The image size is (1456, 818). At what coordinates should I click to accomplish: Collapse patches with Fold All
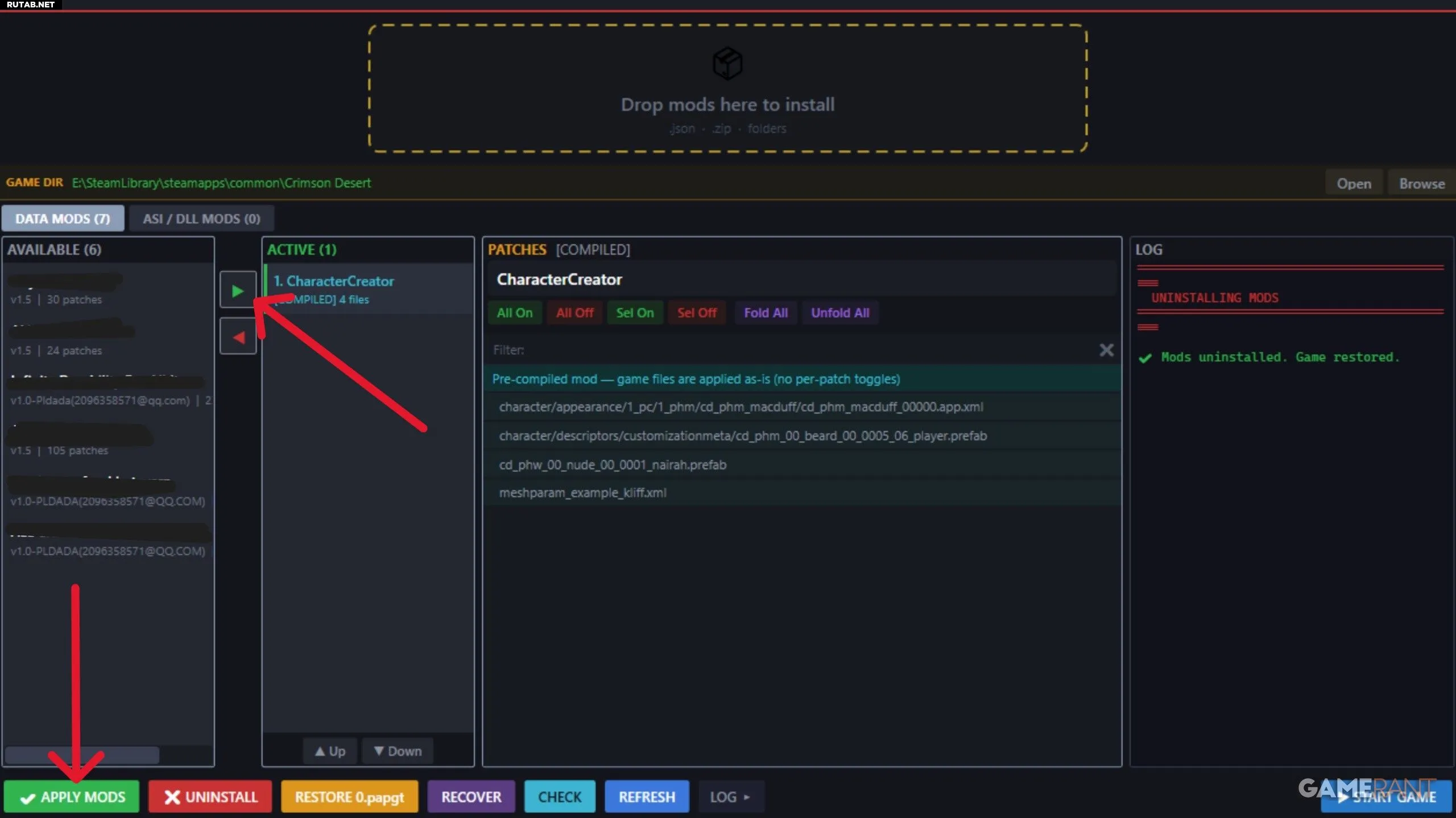pos(766,313)
